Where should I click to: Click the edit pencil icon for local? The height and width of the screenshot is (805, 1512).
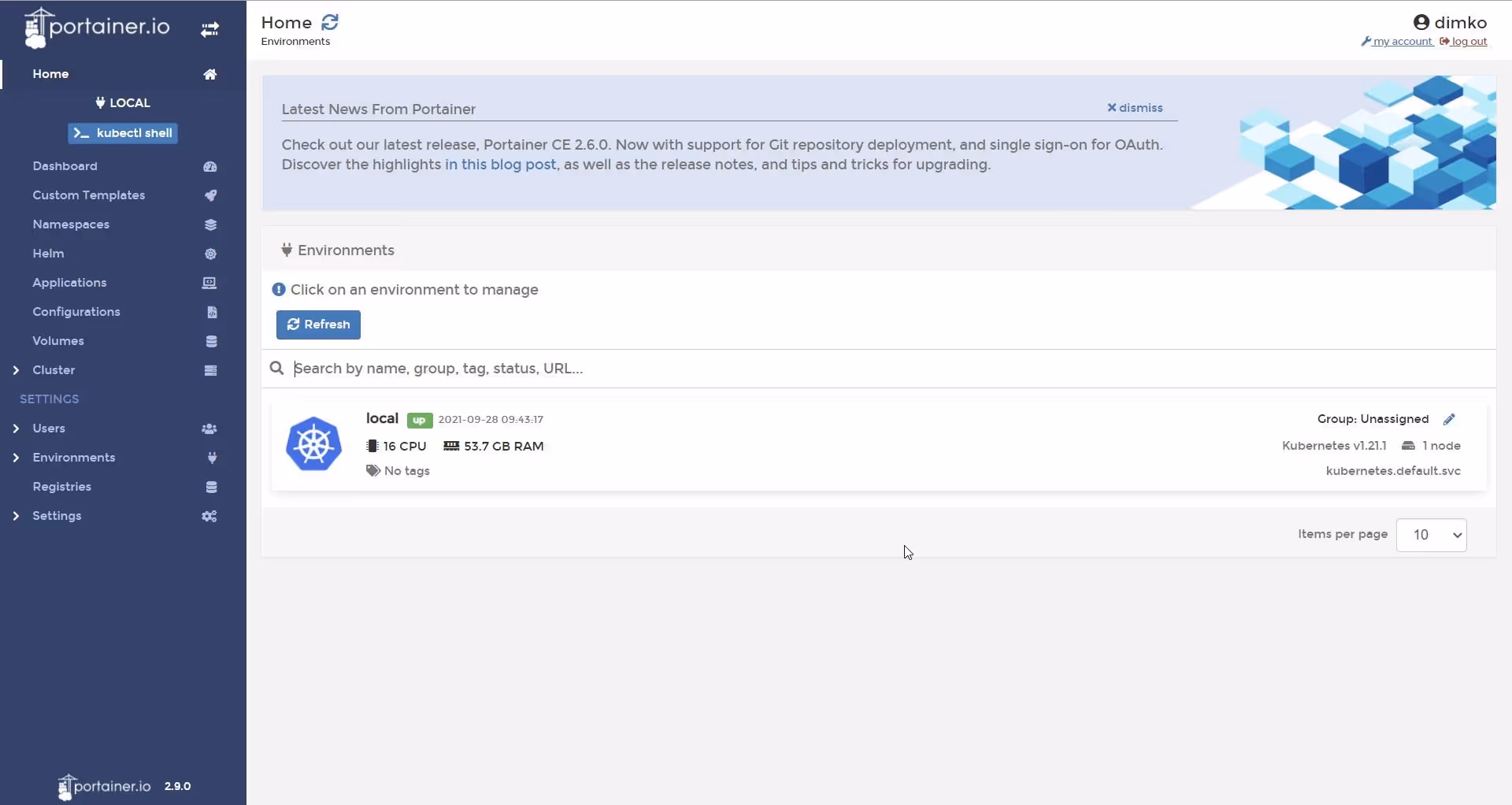(1449, 419)
